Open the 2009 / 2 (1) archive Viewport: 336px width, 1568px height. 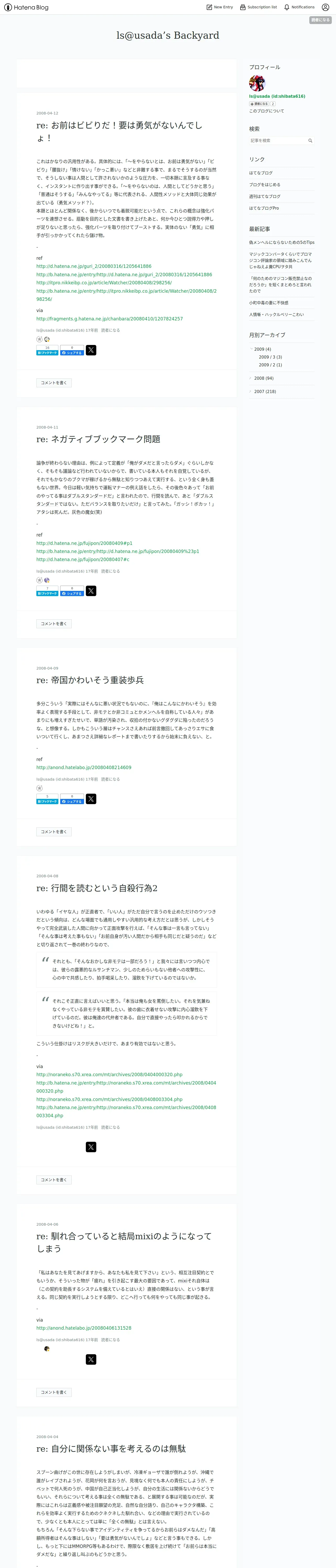point(270,365)
